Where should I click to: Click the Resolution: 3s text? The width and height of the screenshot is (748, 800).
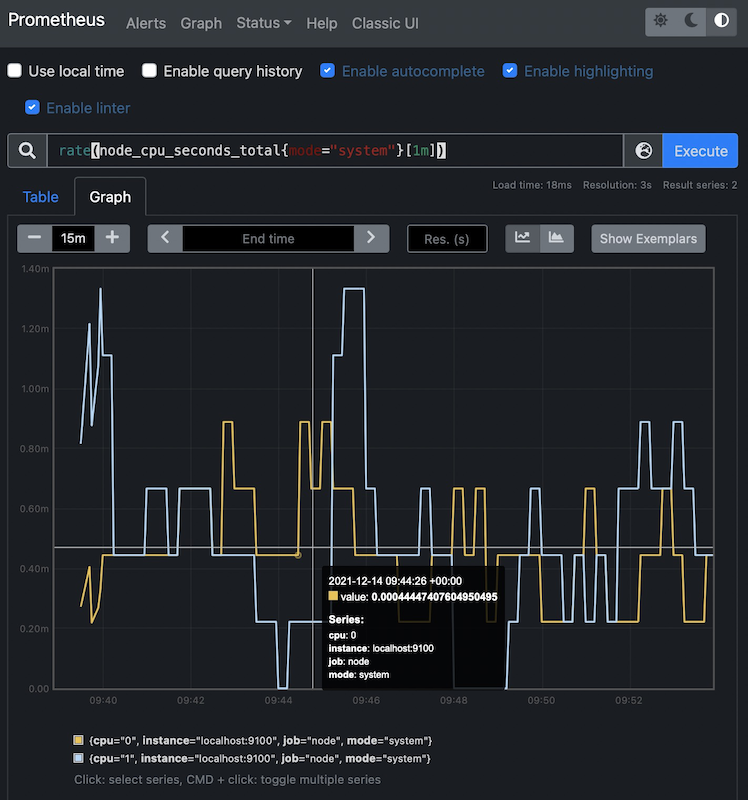point(617,185)
